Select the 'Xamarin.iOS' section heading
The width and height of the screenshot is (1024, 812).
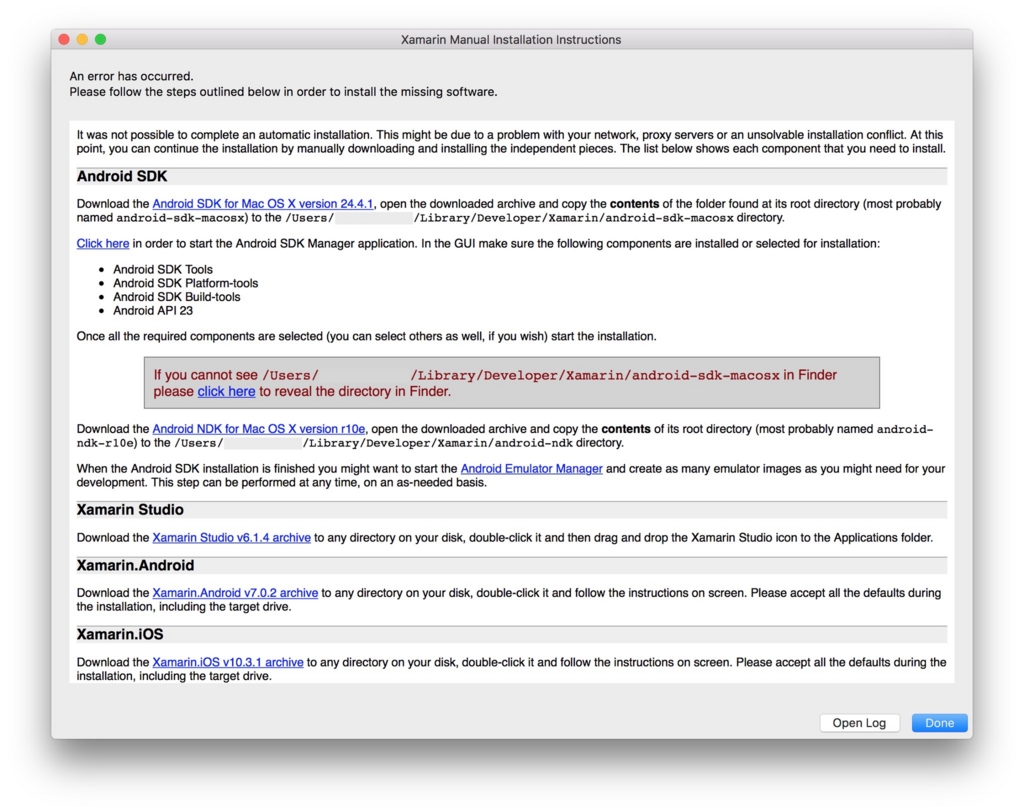pos(120,634)
